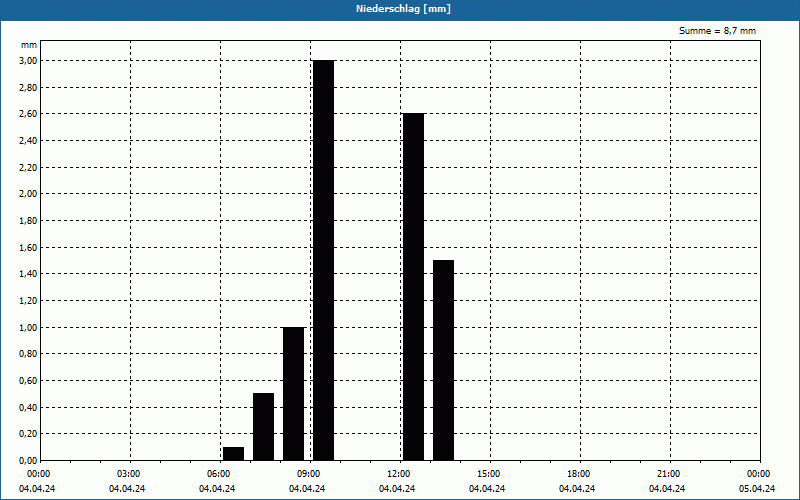Screen dimensions: 800x500
Task: Click the '2,80' y-axis label
Action: (x=28, y=87)
